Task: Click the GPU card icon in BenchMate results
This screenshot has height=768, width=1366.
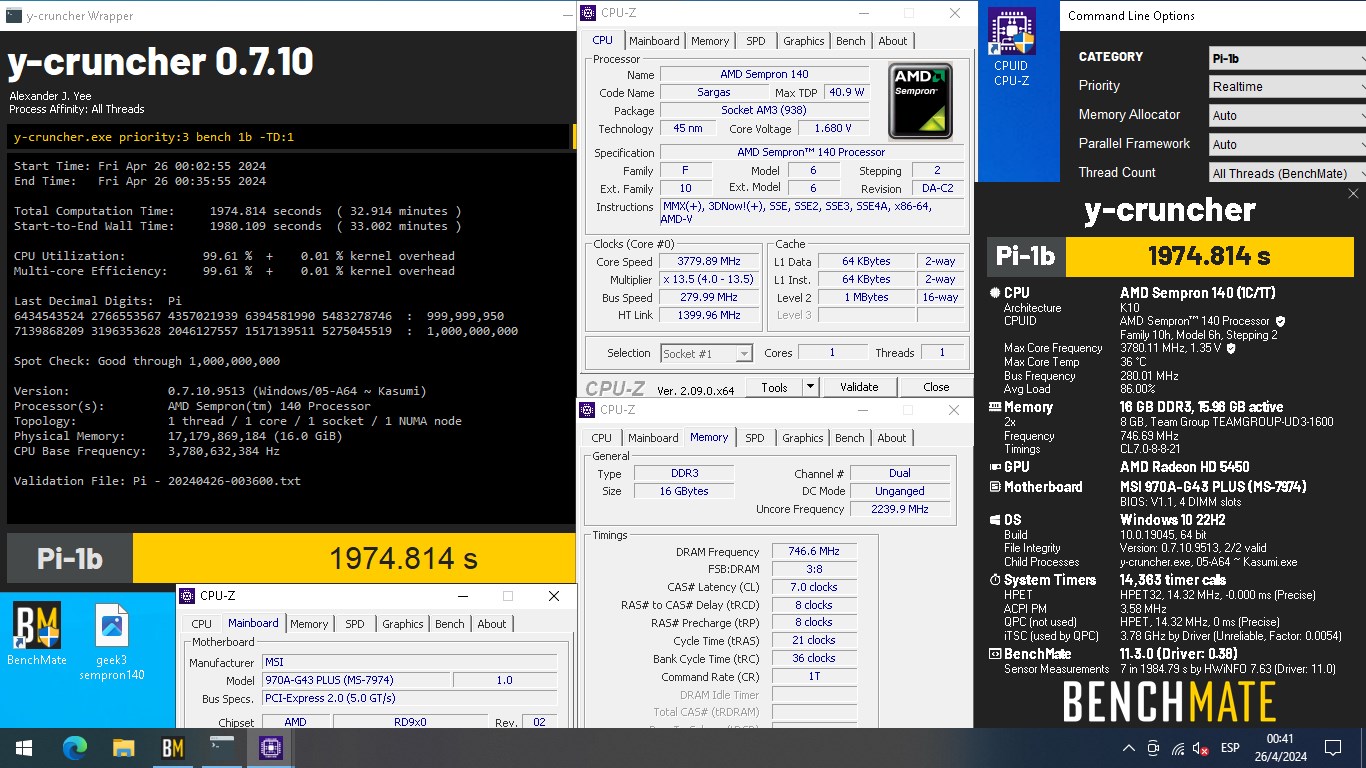Action: tap(995, 467)
